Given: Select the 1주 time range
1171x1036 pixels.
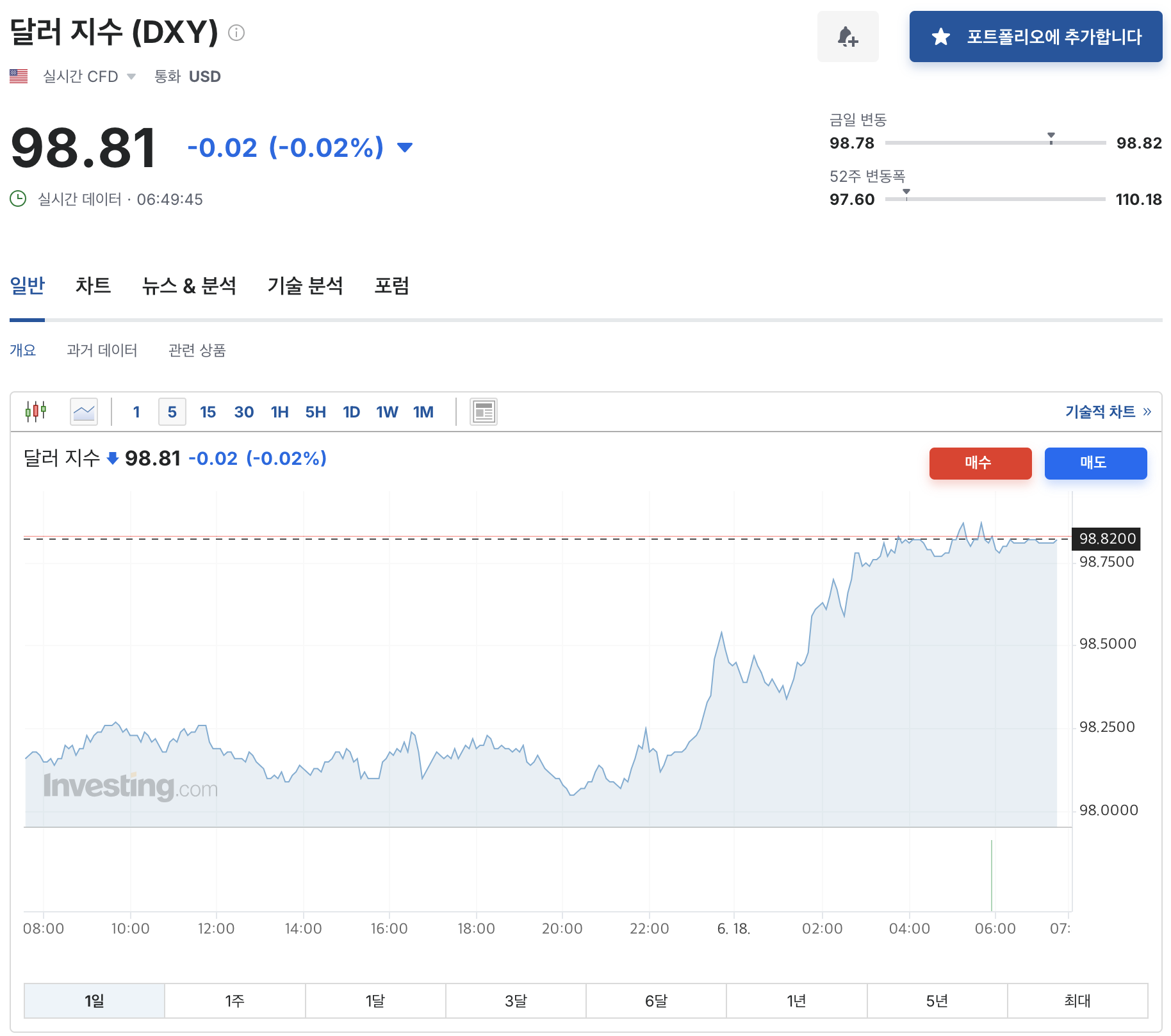Looking at the screenshot, I should click(234, 1001).
